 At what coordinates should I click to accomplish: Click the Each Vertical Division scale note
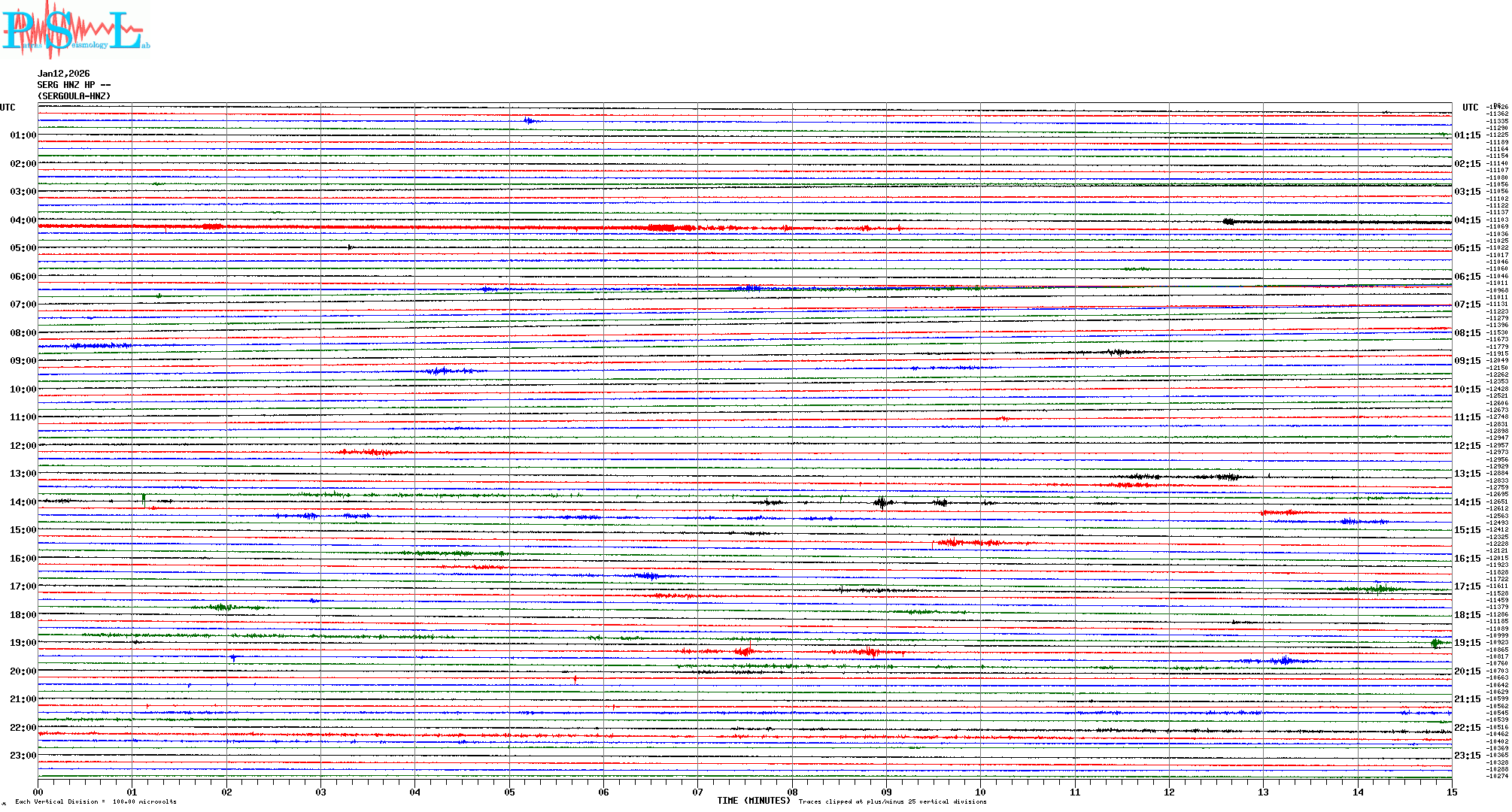pos(96,801)
